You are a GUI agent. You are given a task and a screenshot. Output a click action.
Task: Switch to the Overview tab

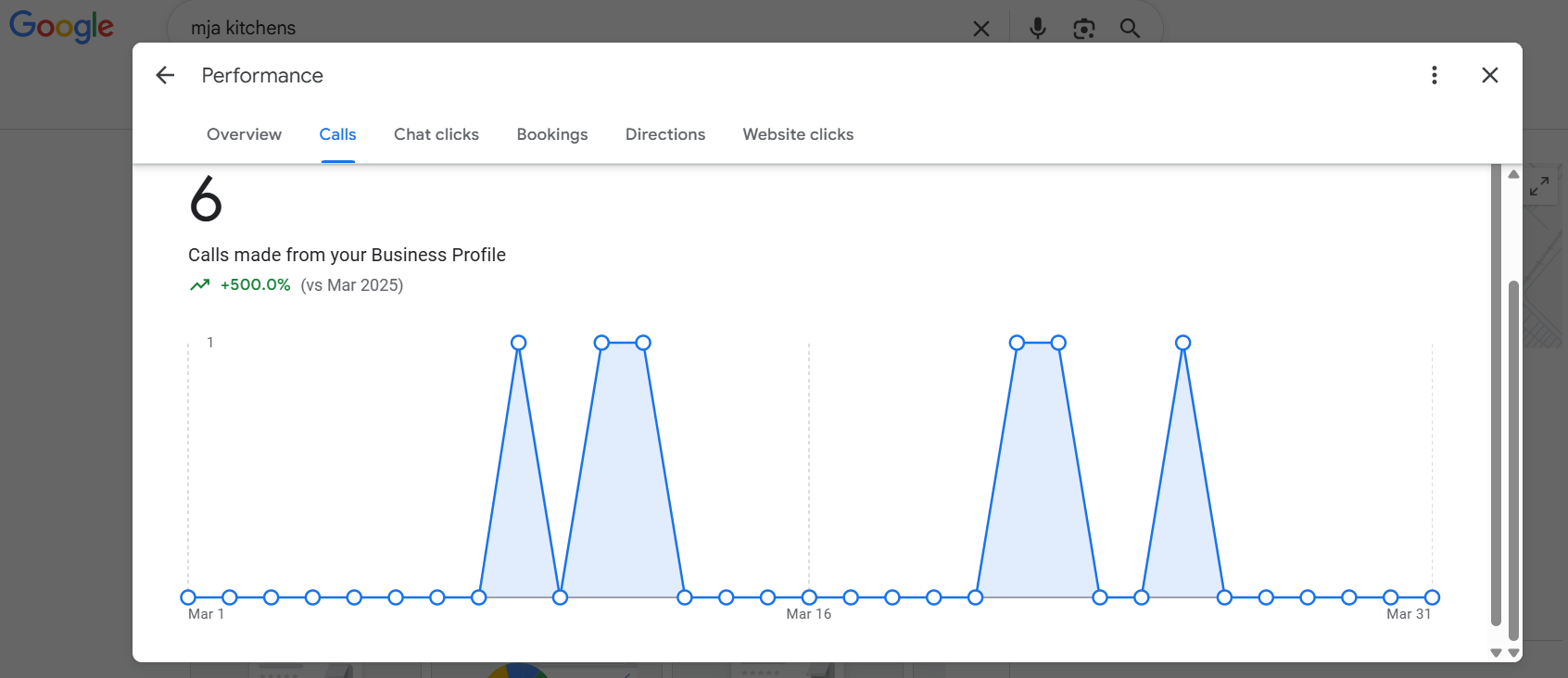click(x=244, y=134)
